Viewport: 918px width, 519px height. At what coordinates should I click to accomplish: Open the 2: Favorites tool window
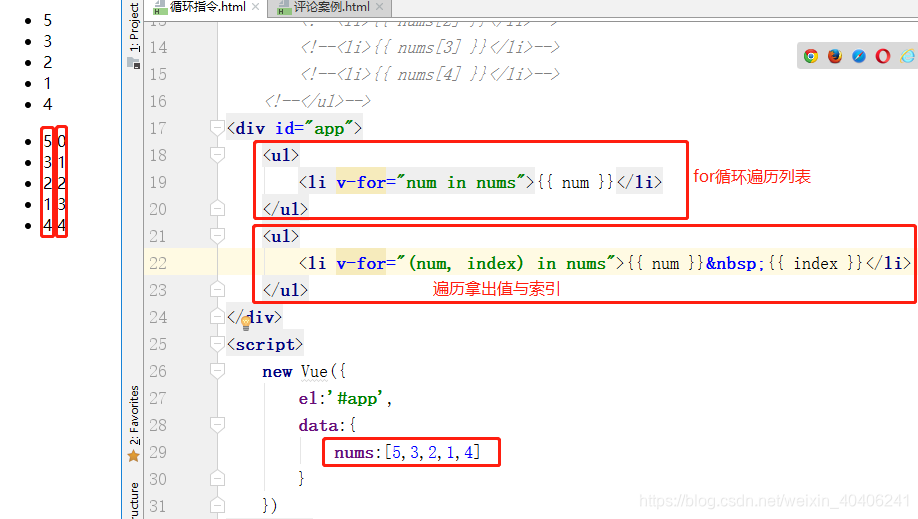point(134,415)
